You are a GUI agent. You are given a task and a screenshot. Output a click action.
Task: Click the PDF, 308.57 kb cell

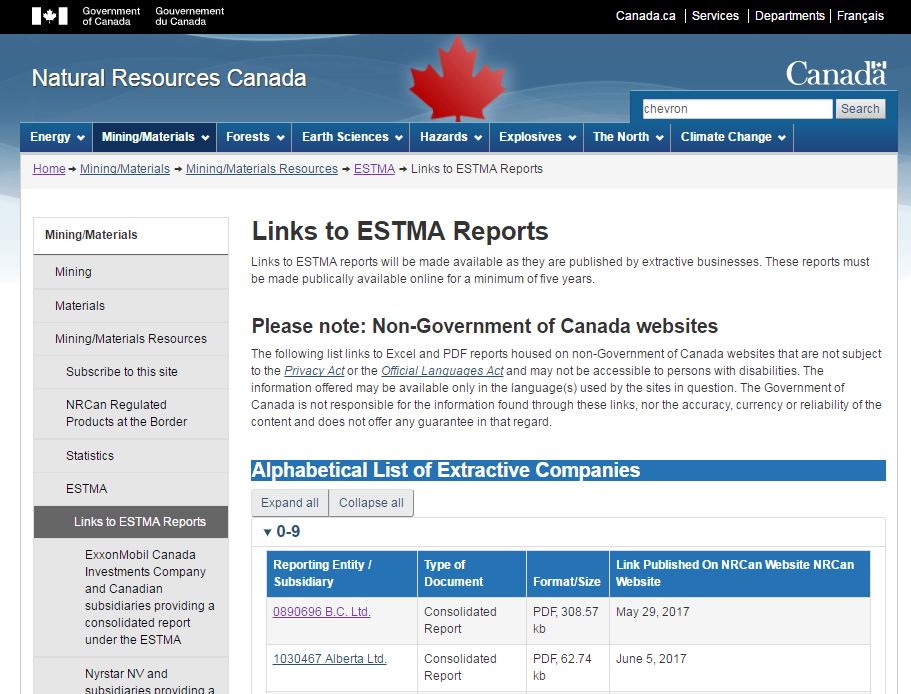click(x=567, y=620)
